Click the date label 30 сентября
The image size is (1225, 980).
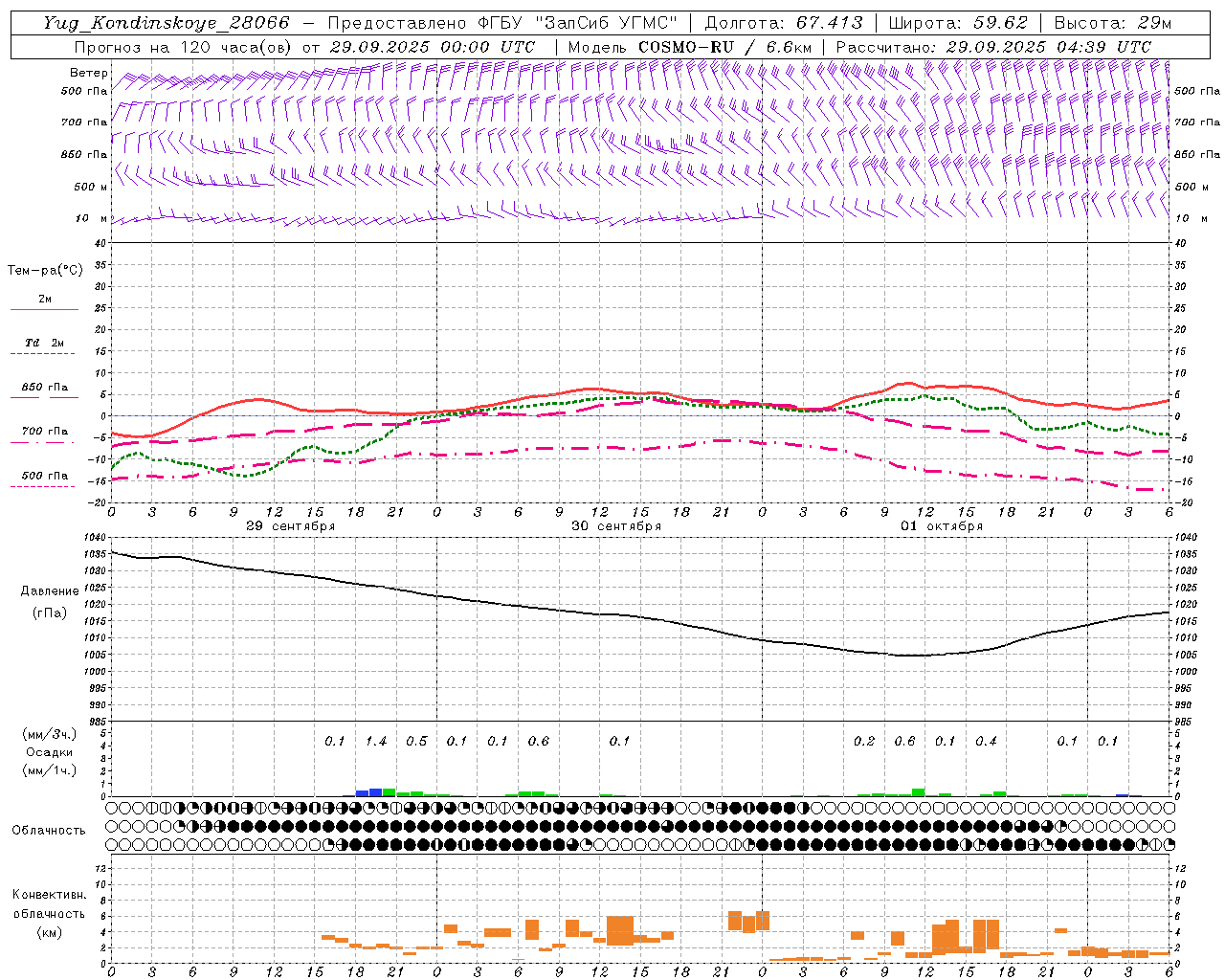coord(616,525)
